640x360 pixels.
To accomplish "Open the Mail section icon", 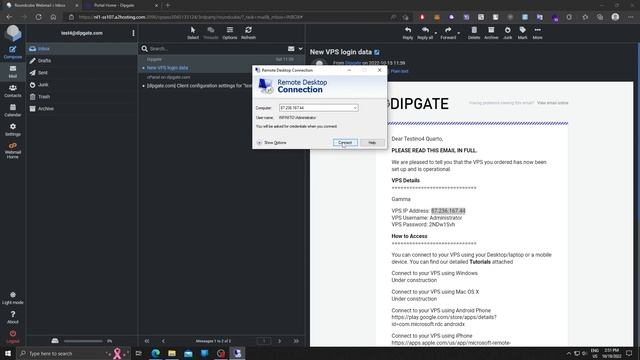I will pos(13,71).
